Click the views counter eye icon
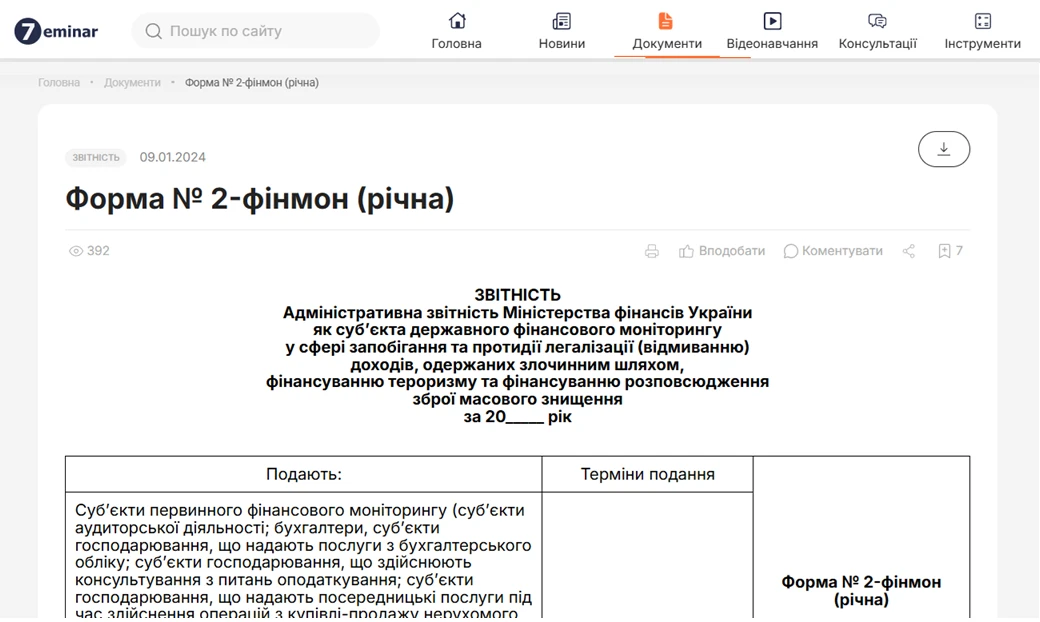The height and width of the screenshot is (622, 1040). pos(77,250)
